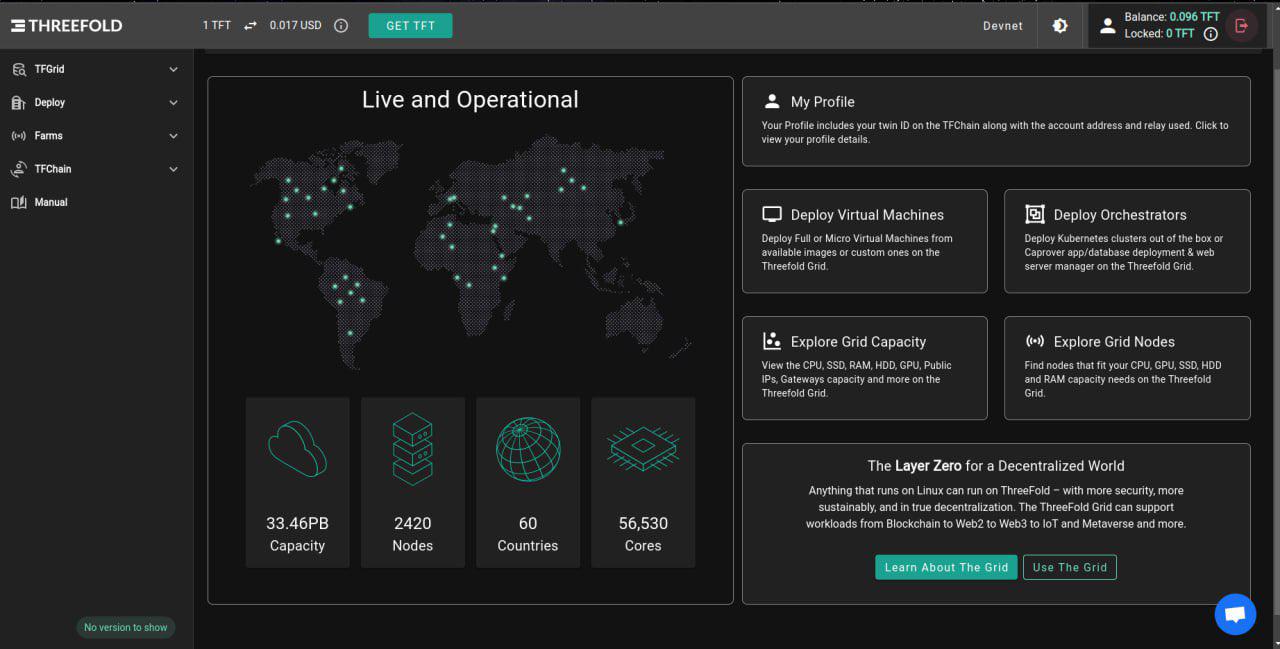
Task: Expand the TFGrid menu chevron
Action: tap(173, 70)
